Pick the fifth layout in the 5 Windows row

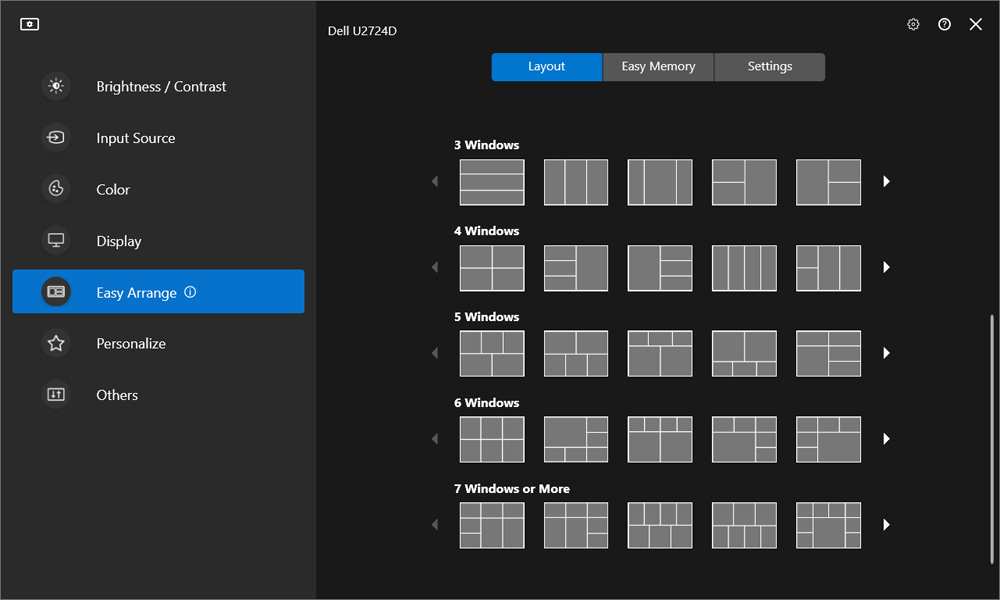828,354
